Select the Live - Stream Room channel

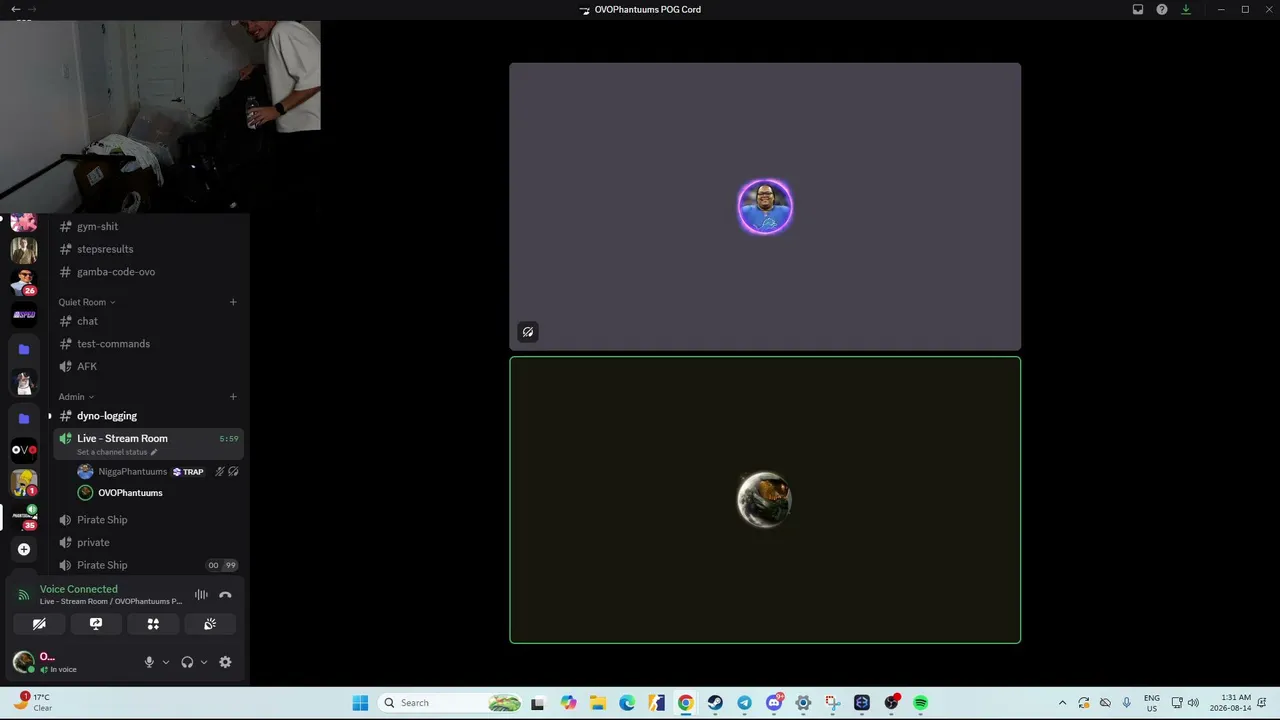click(148, 443)
